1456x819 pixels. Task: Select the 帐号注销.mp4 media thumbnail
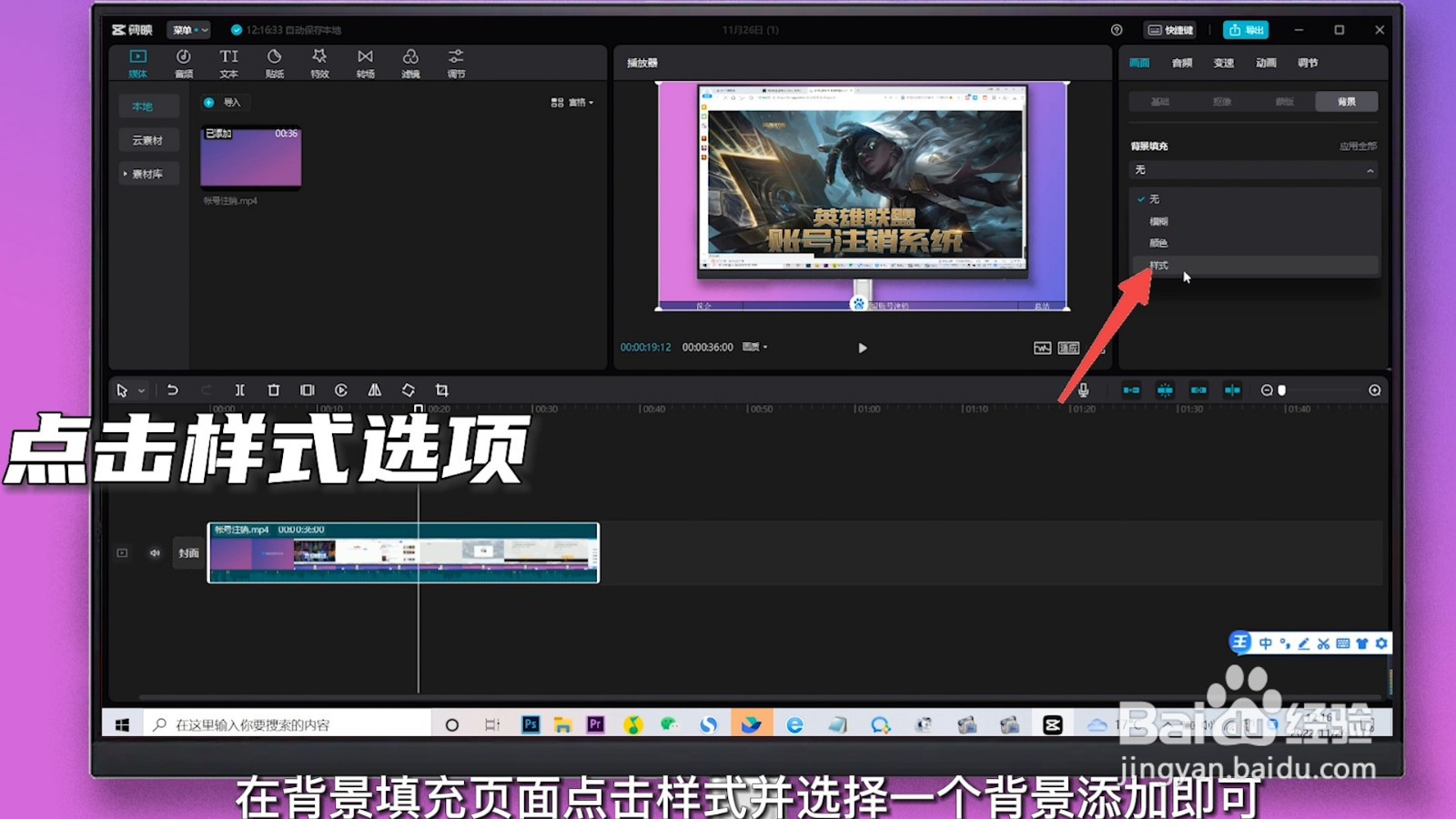click(x=251, y=157)
